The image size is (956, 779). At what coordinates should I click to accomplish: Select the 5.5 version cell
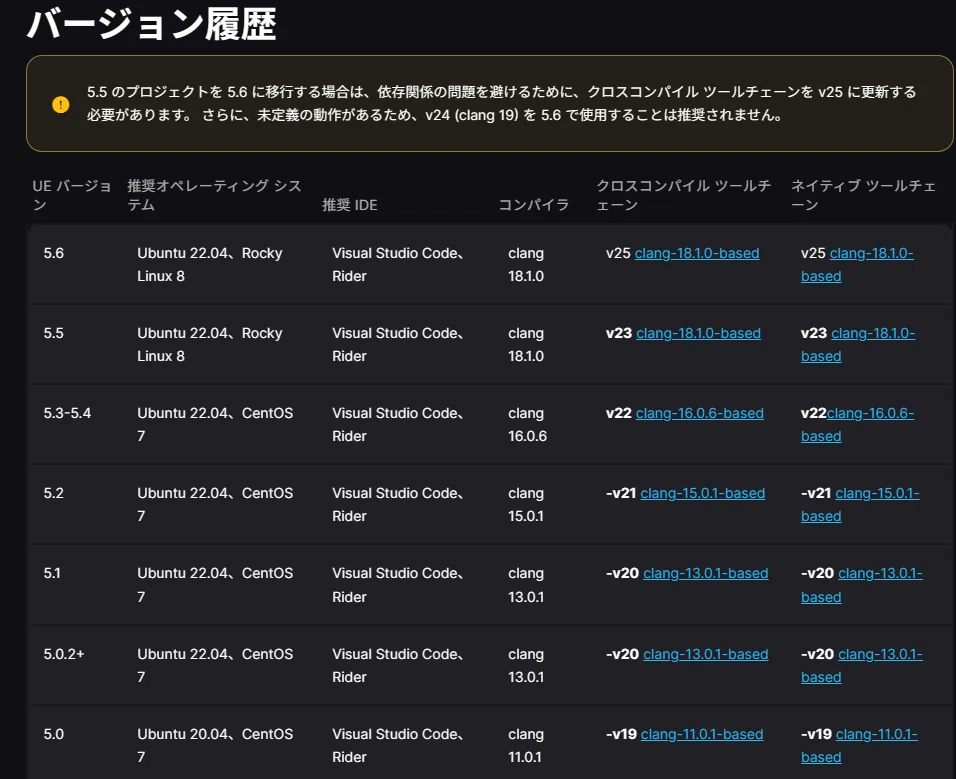(x=54, y=333)
